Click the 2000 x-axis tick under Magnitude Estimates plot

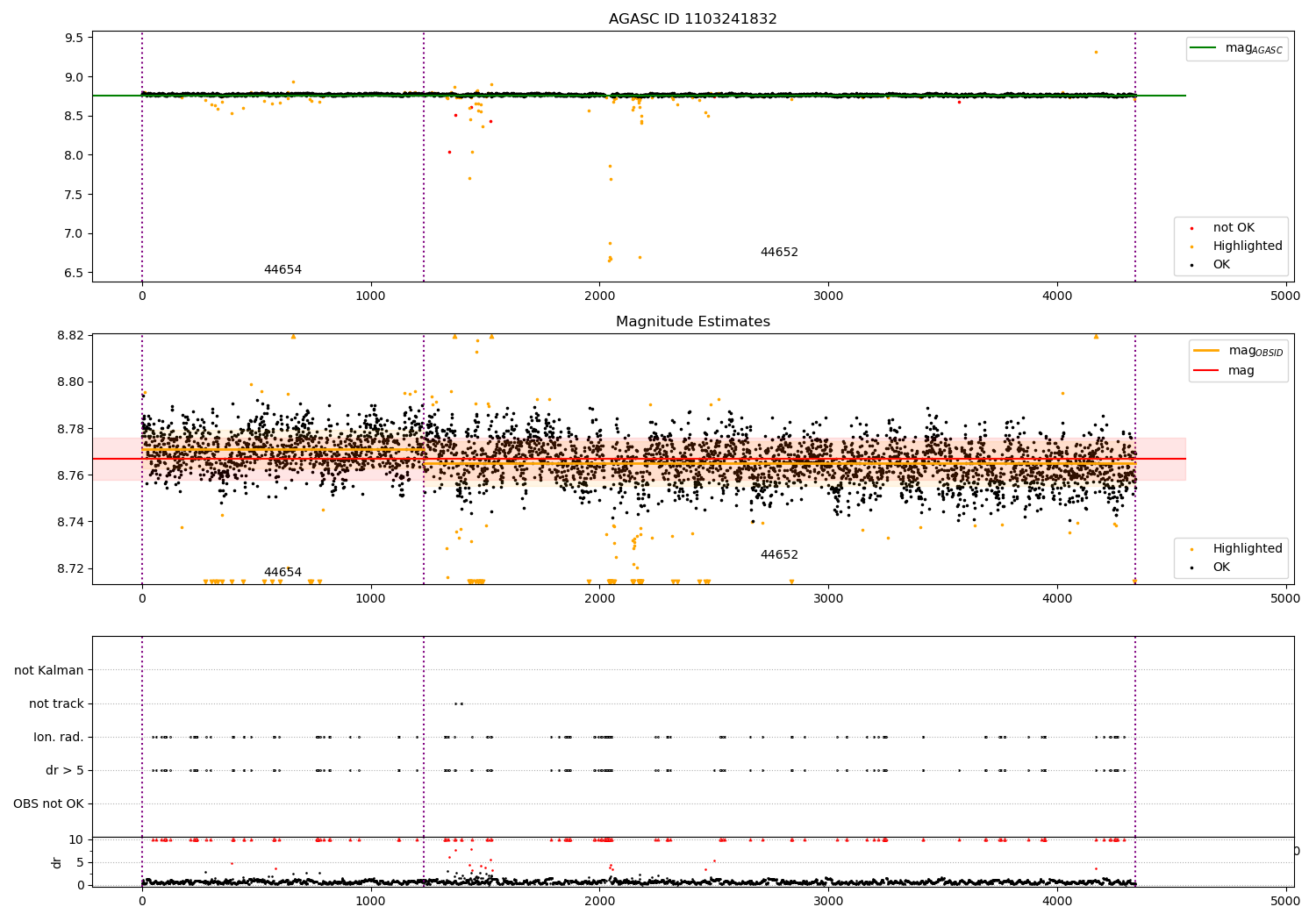tap(599, 599)
